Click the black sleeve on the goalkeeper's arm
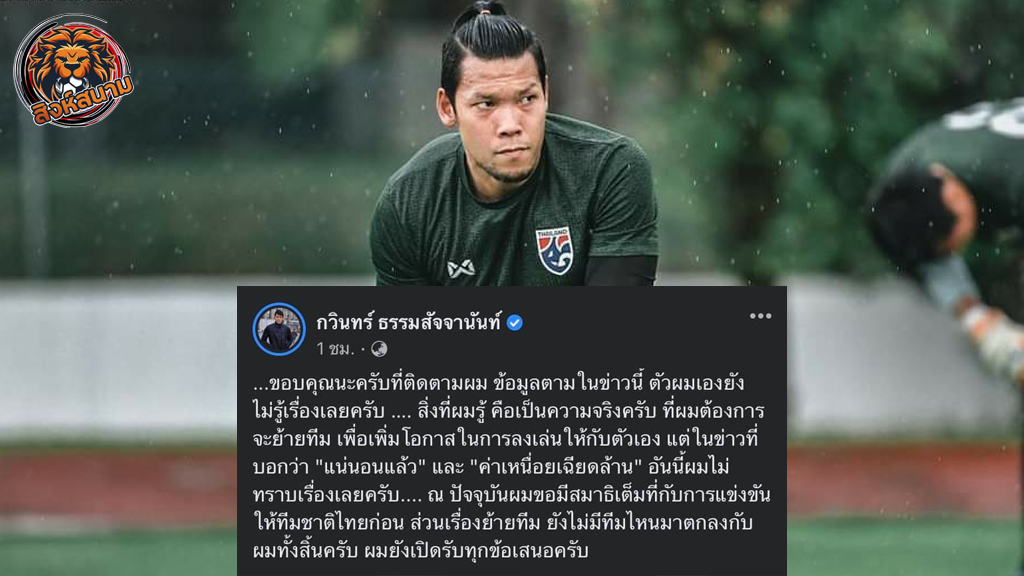1024x576 pixels. (620, 270)
